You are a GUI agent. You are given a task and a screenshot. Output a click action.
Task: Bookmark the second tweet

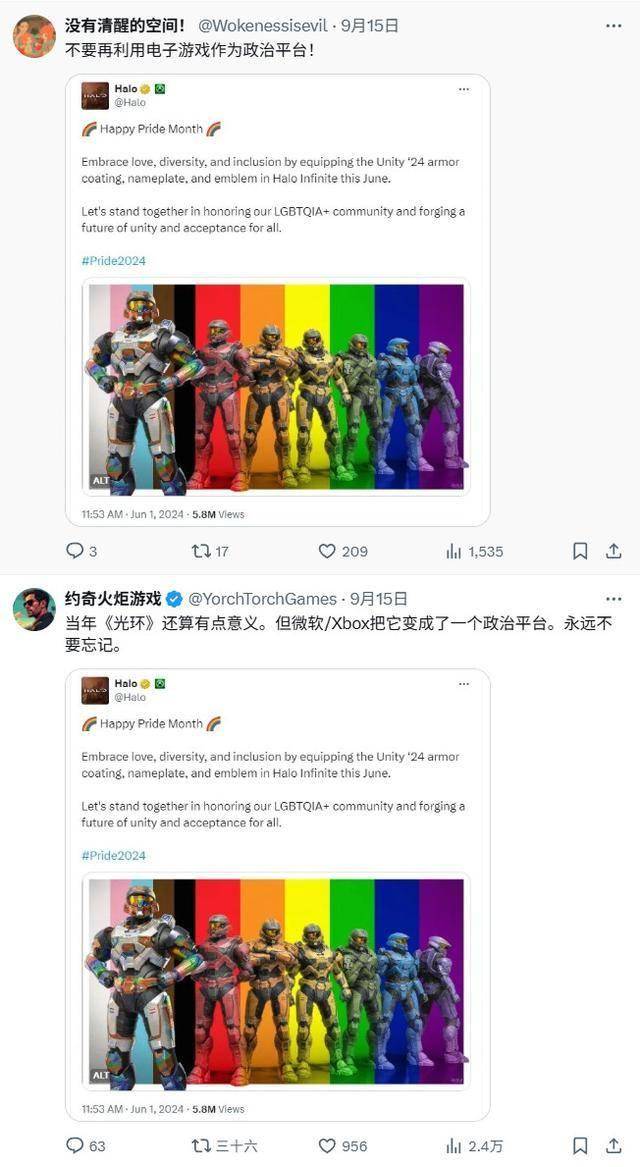(580, 1145)
